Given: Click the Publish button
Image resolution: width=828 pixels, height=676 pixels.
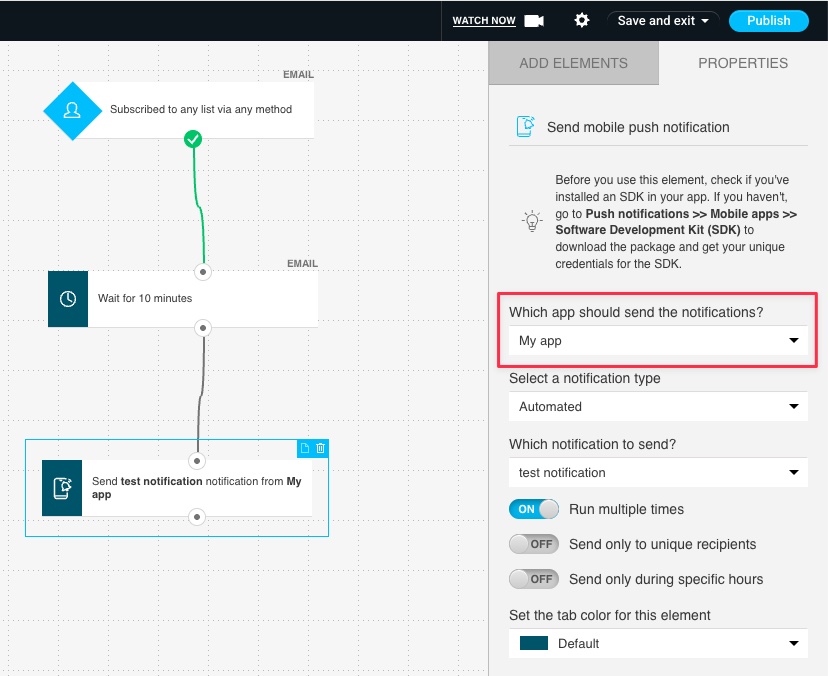Looking at the screenshot, I should click(x=768, y=20).
